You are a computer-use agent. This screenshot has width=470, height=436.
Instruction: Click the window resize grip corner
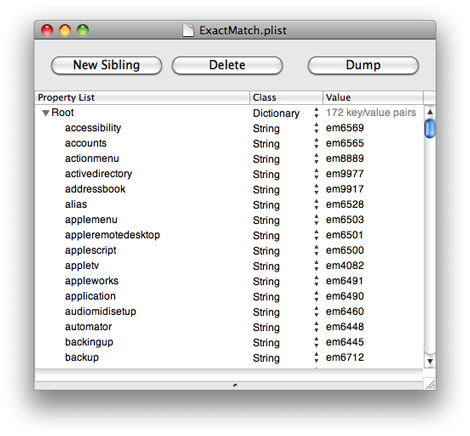pyautogui.click(x=430, y=384)
